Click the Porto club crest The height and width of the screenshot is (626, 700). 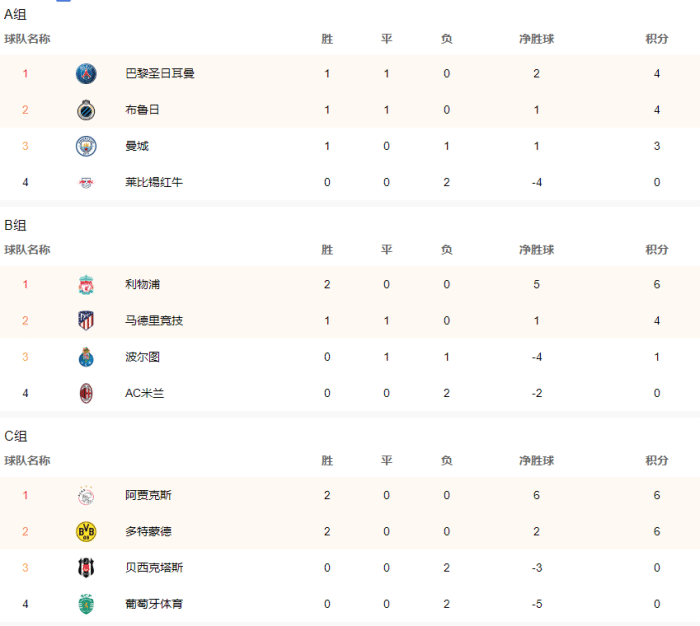point(86,357)
